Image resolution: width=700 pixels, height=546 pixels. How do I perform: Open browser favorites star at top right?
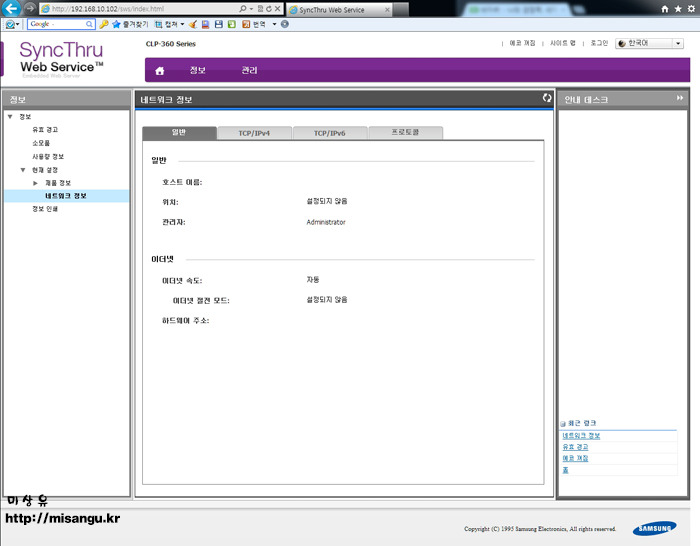(x=678, y=9)
